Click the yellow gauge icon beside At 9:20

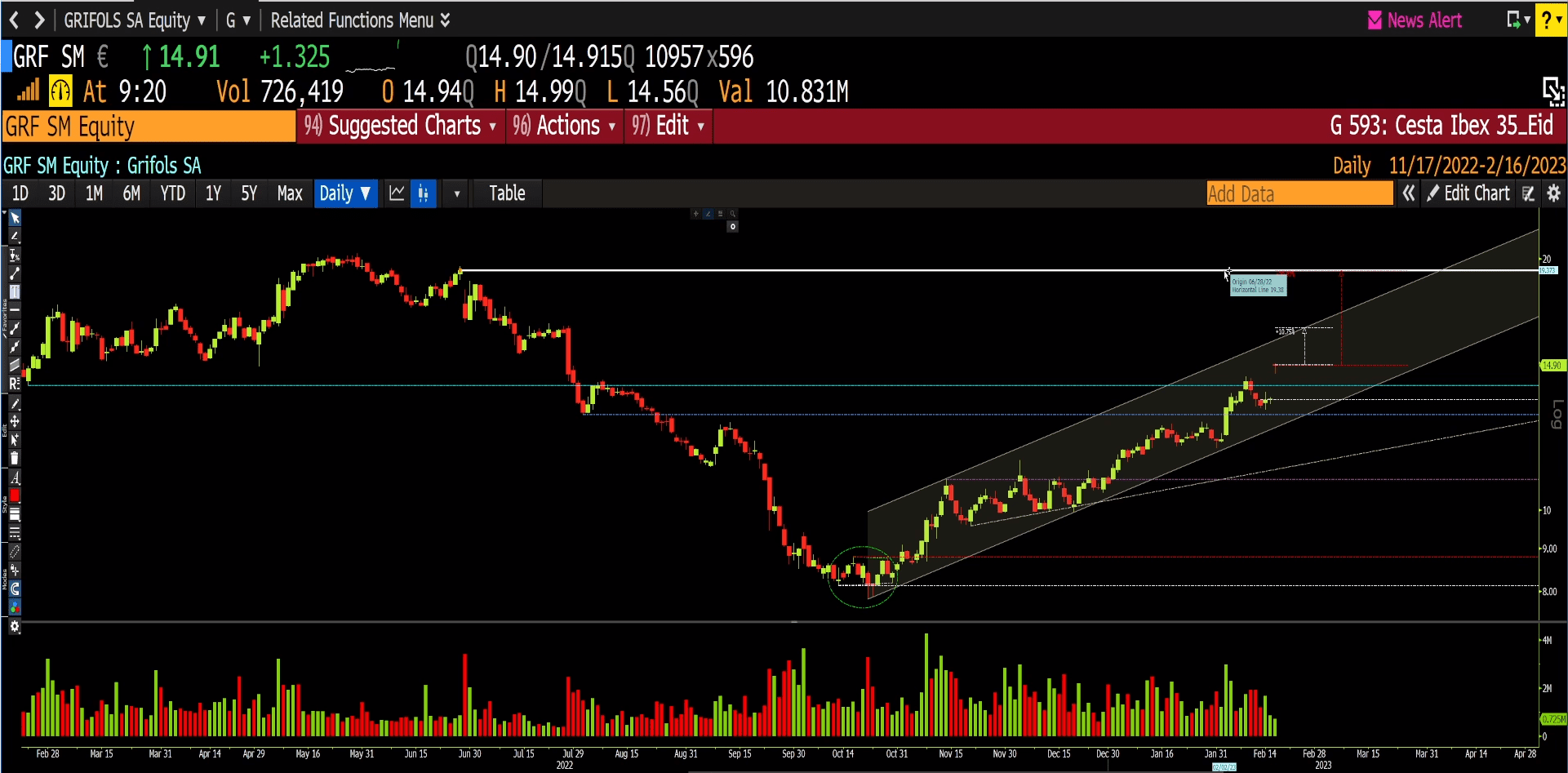(x=60, y=91)
